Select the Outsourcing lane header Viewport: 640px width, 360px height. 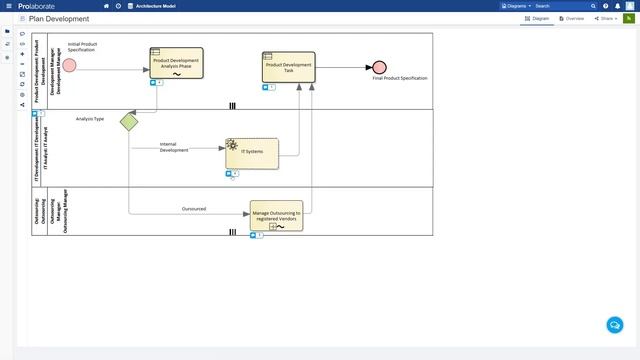tap(40, 211)
